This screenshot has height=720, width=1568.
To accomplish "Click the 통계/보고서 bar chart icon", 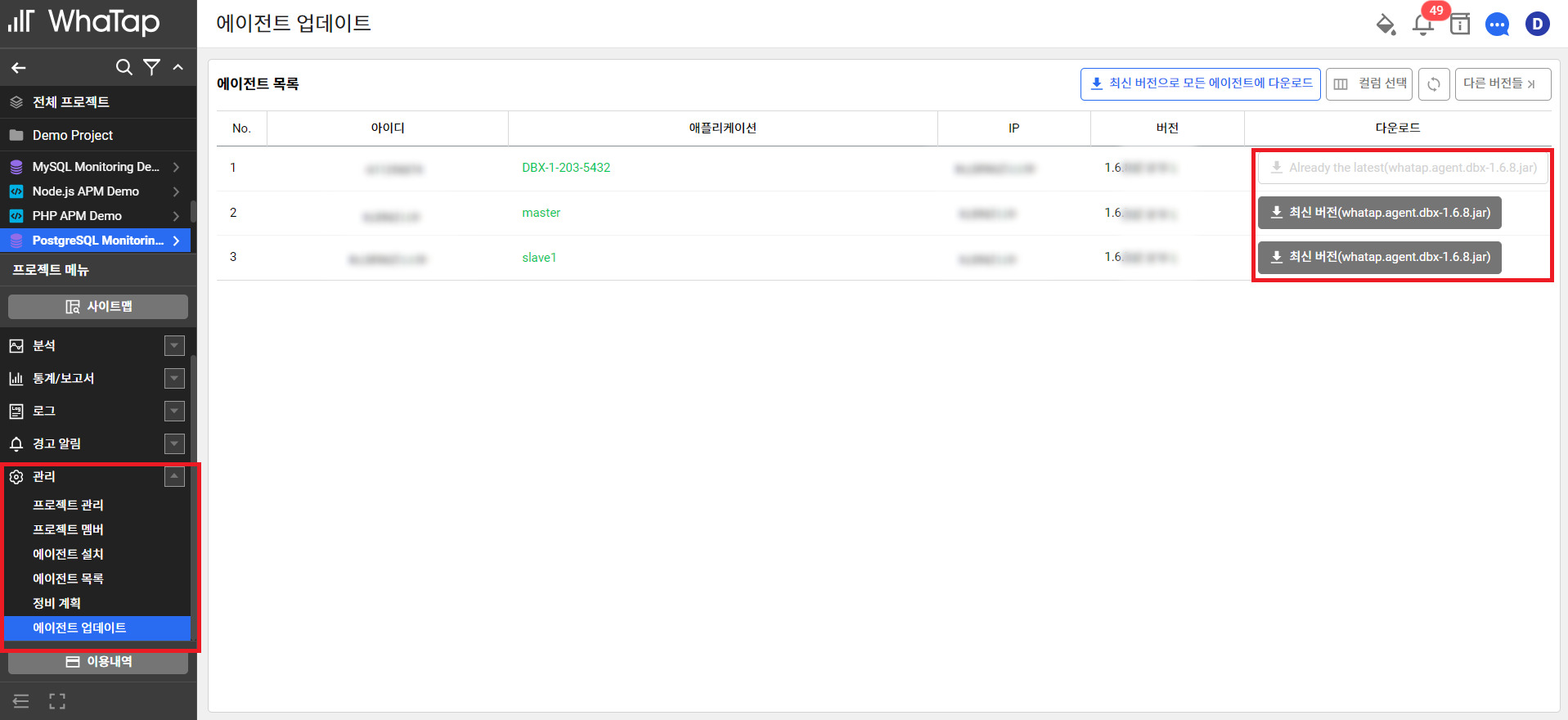I will click(x=16, y=379).
